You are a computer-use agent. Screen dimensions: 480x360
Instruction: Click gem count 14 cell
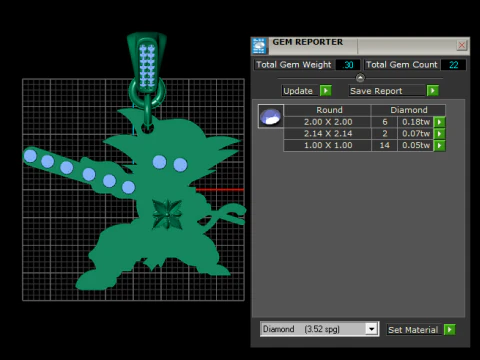coord(385,145)
